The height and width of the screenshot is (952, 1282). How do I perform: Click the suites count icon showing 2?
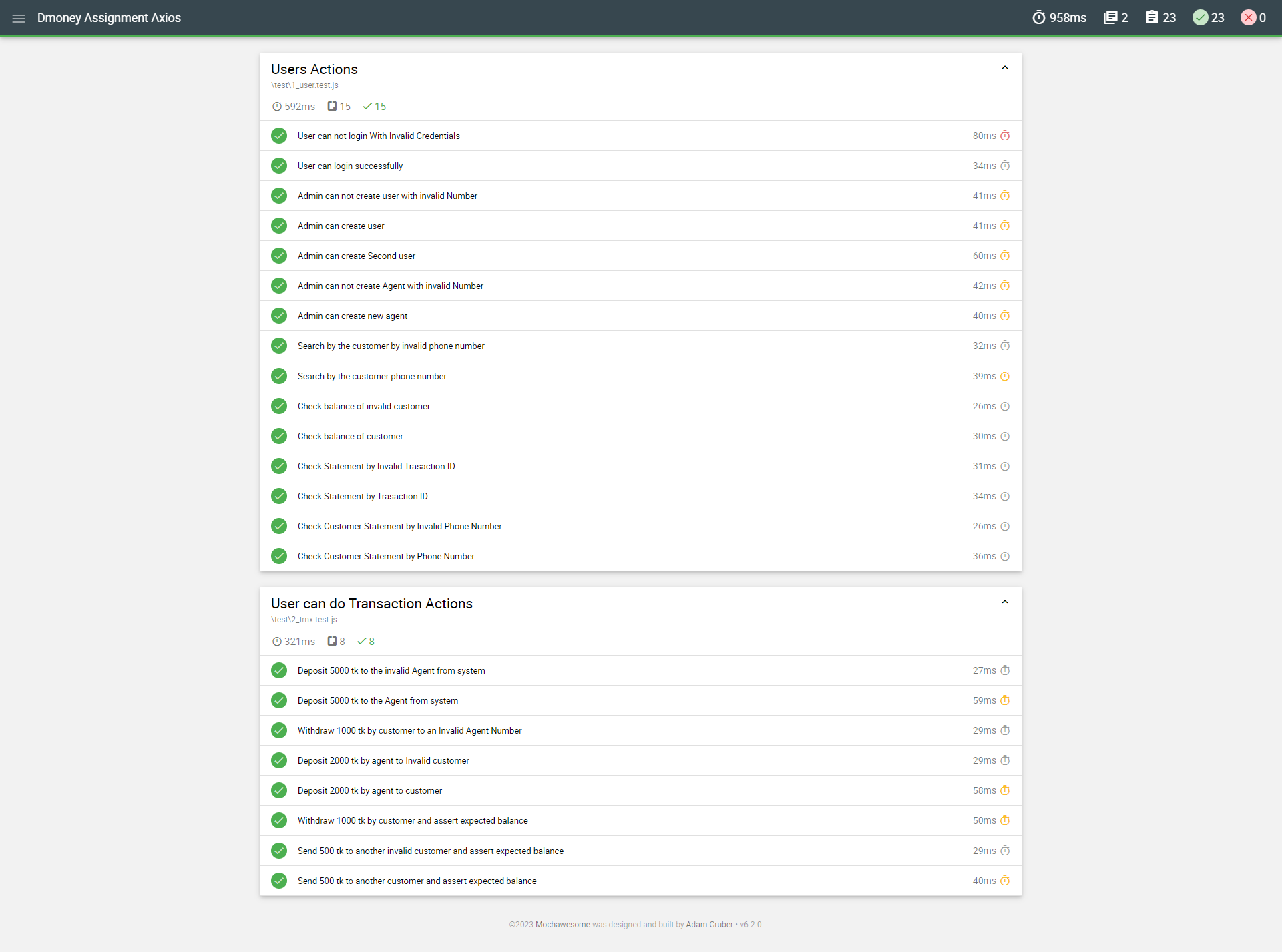(x=1111, y=17)
